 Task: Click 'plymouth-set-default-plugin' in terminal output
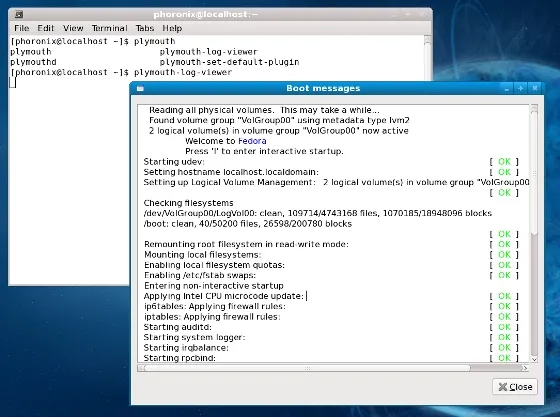[x=229, y=62]
